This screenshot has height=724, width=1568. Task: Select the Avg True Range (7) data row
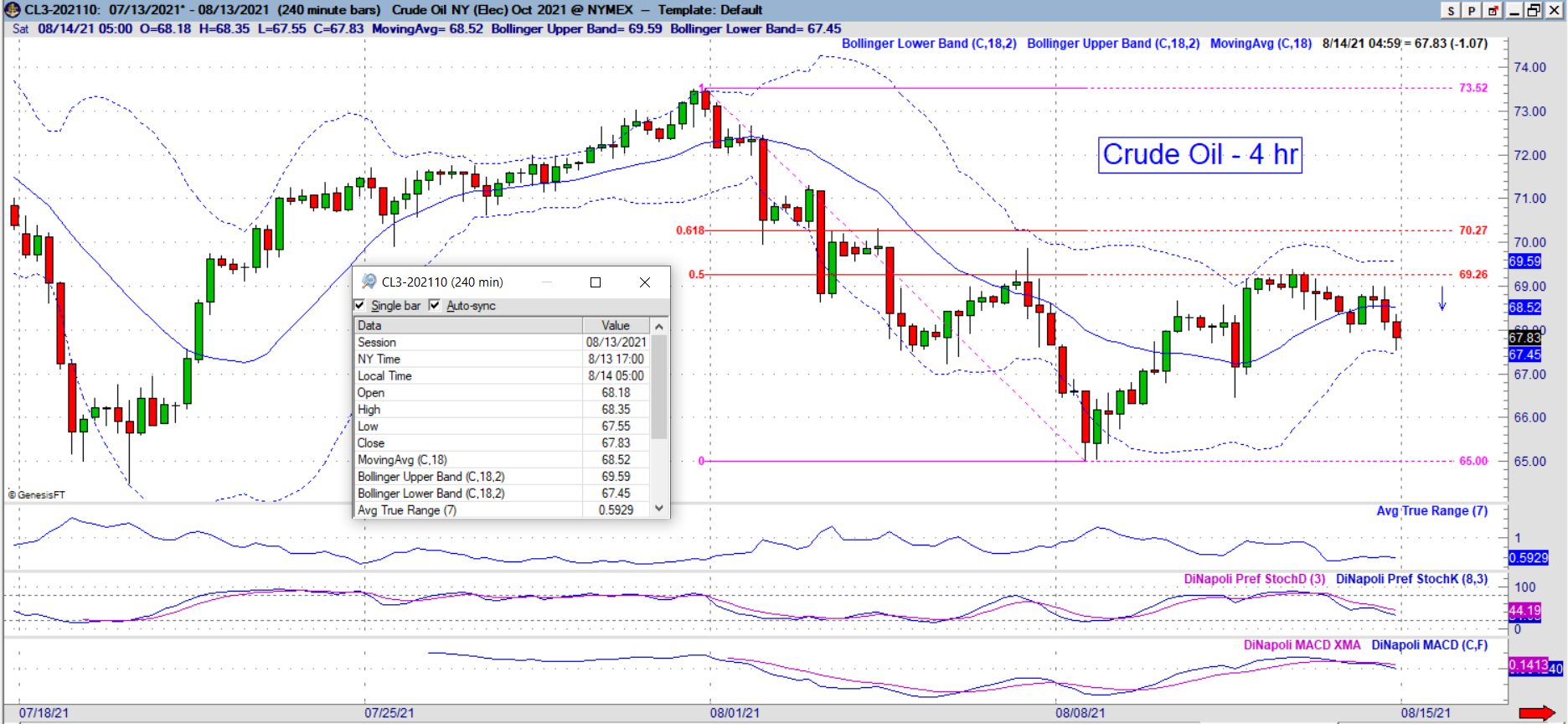[502, 509]
